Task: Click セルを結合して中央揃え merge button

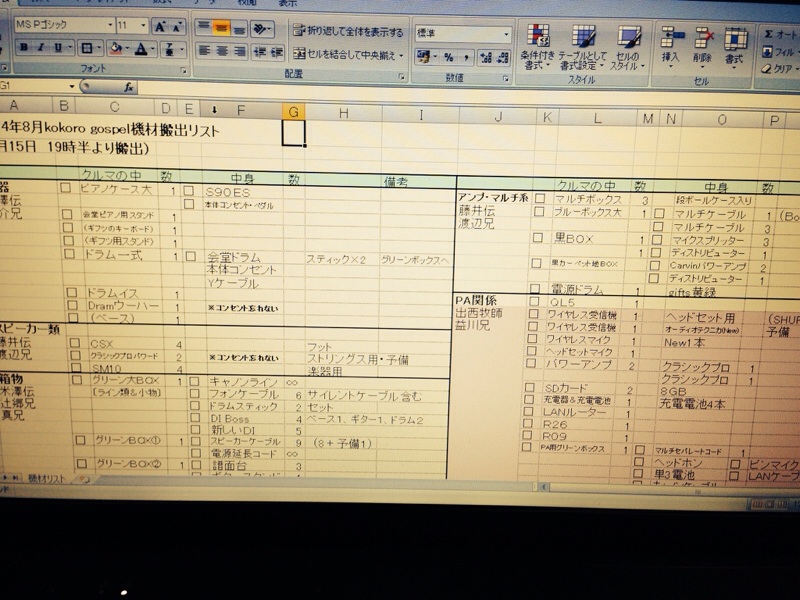Action: coord(349,54)
